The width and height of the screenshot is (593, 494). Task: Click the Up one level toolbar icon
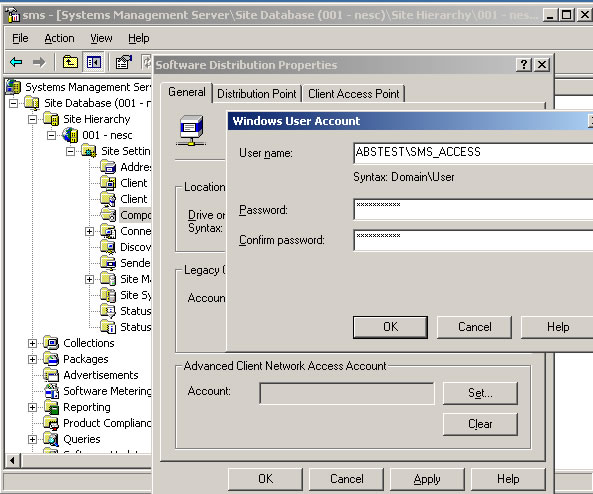pyautogui.click(x=70, y=62)
